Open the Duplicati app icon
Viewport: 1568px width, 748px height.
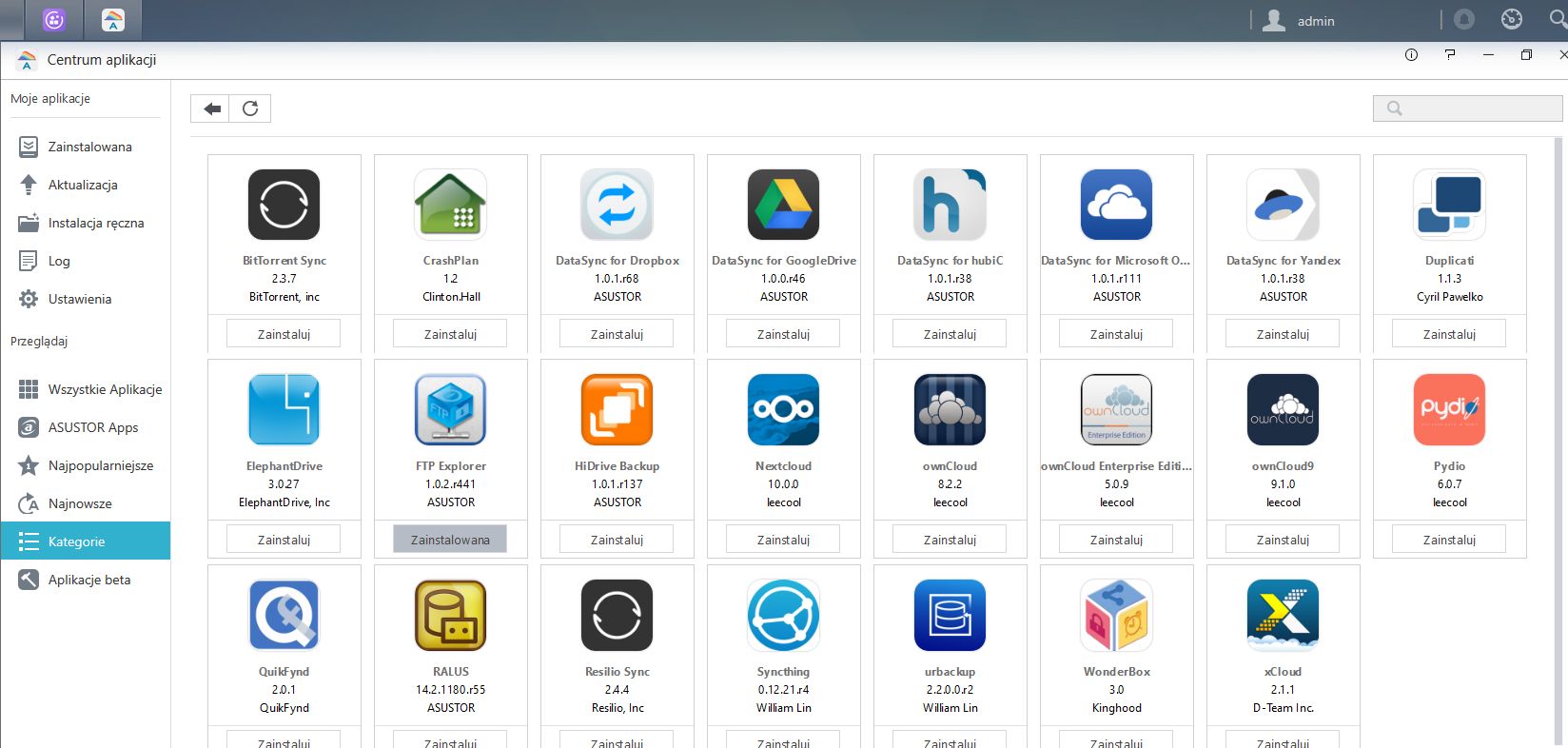(1449, 205)
